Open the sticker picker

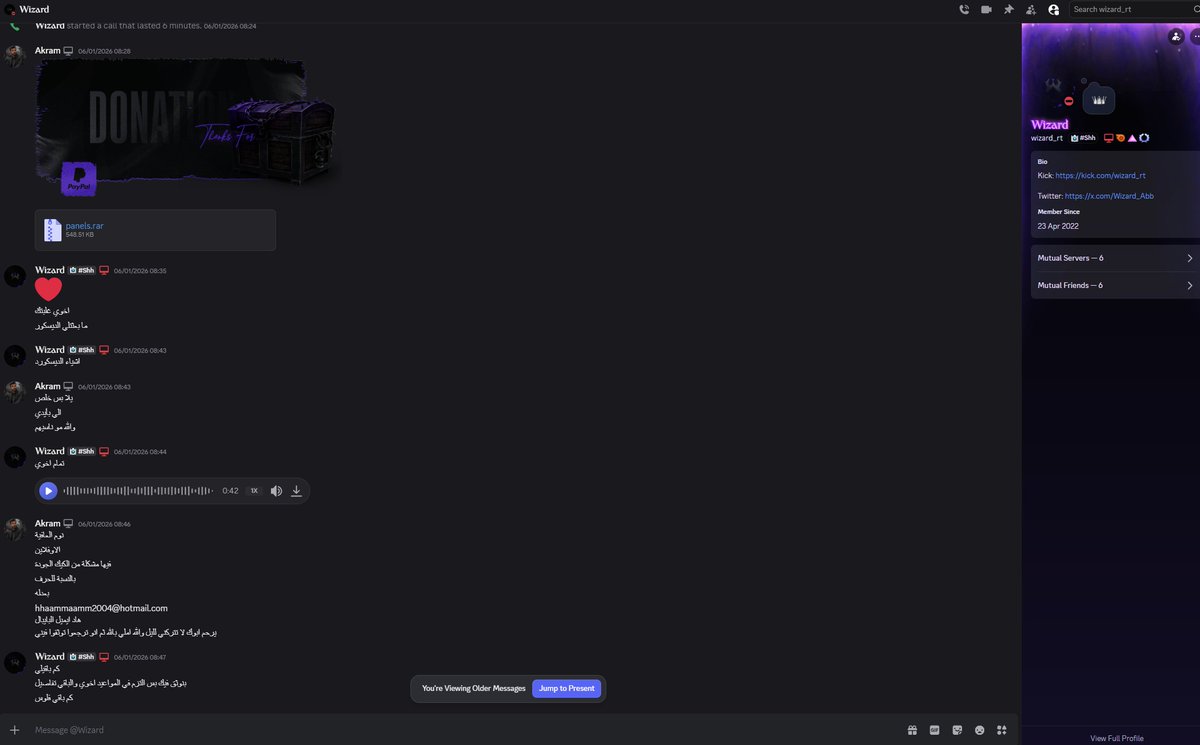pos(957,730)
